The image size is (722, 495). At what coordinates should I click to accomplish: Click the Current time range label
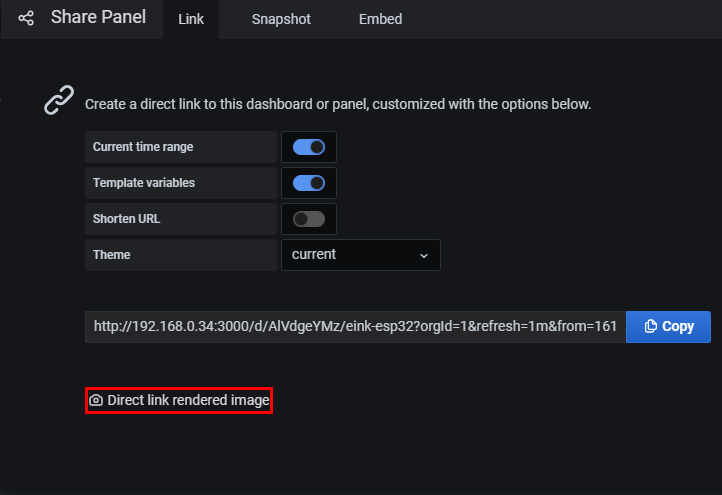click(x=143, y=147)
